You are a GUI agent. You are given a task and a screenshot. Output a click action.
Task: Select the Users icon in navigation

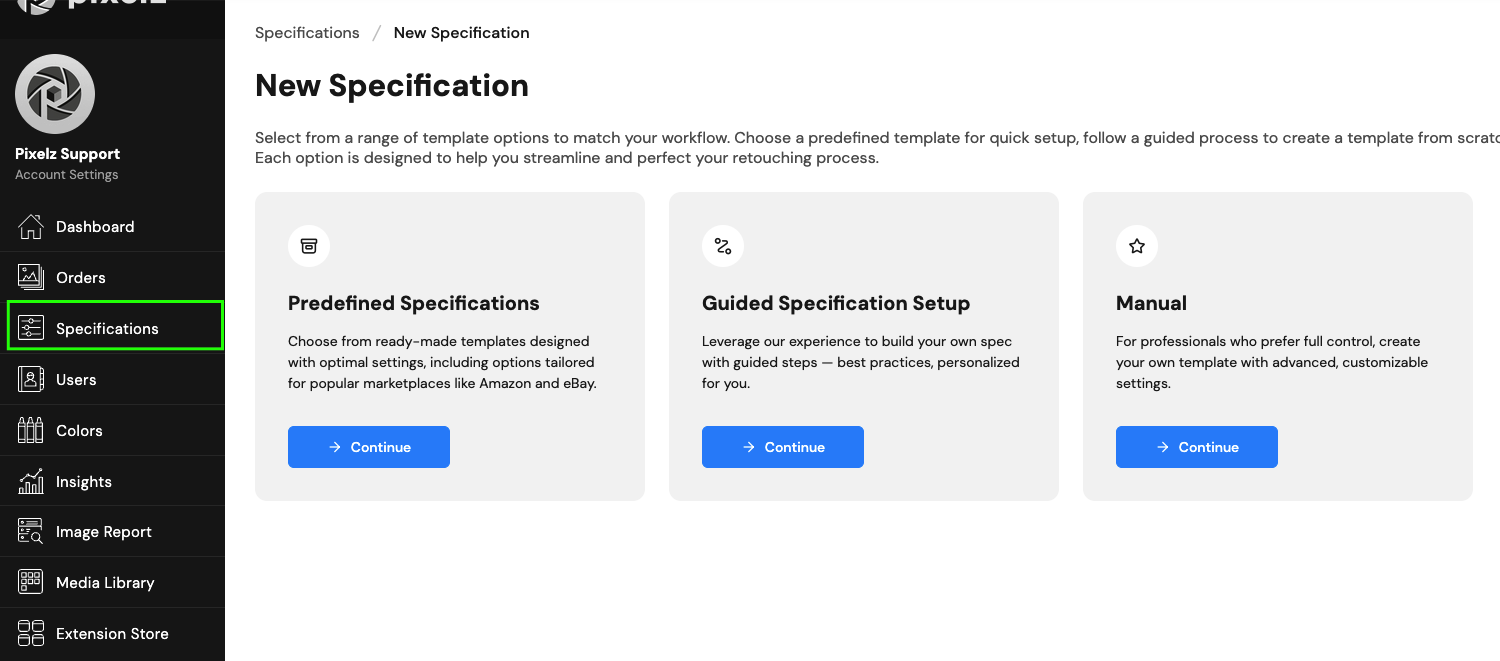tap(30, 379)
